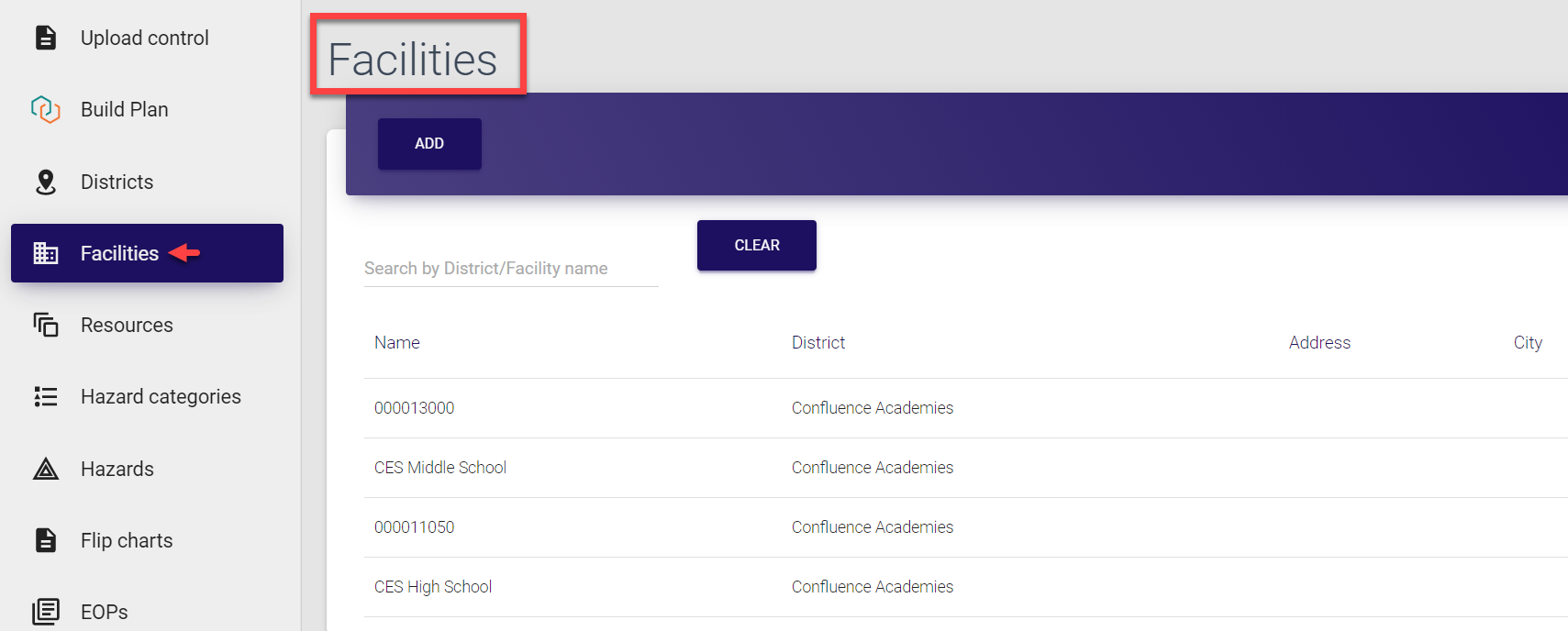Click the Flip charts document icon

pyautogui.click(x=45, y=540)
